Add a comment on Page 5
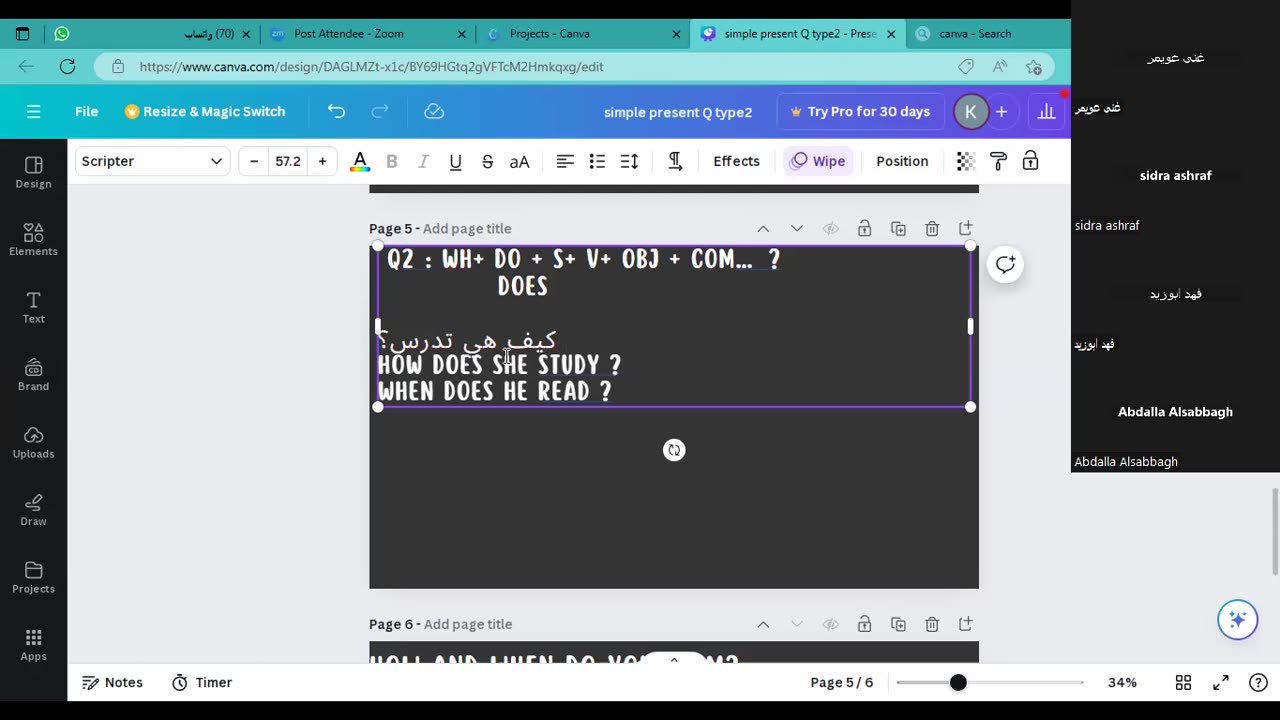 (x=1005, y=265)
